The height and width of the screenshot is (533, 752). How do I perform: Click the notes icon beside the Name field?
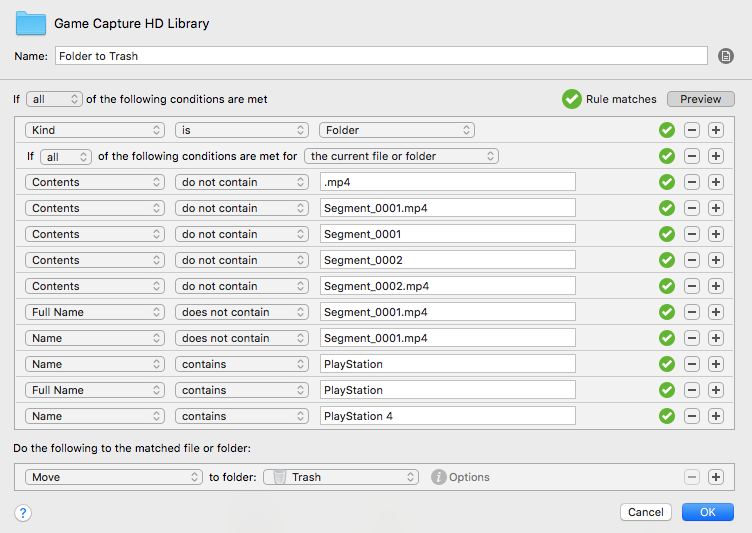pyautogui.click(x=726, y=56)
